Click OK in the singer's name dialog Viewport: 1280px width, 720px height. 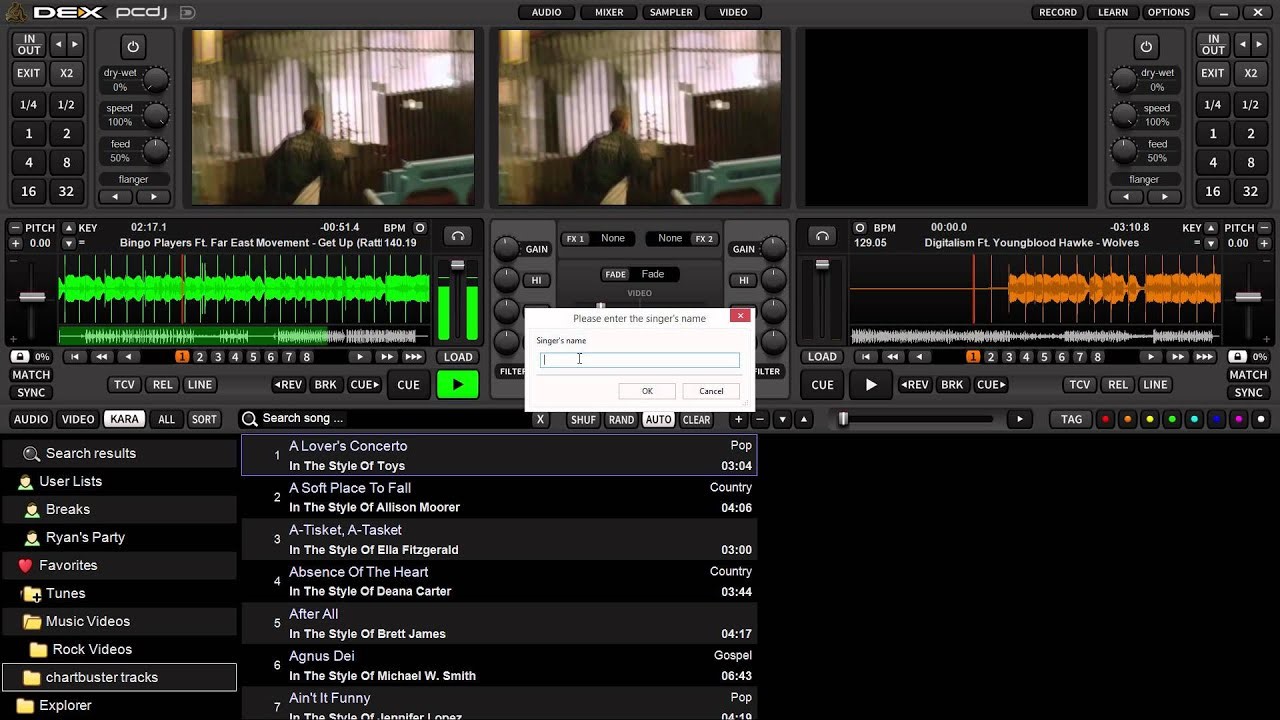646,390
